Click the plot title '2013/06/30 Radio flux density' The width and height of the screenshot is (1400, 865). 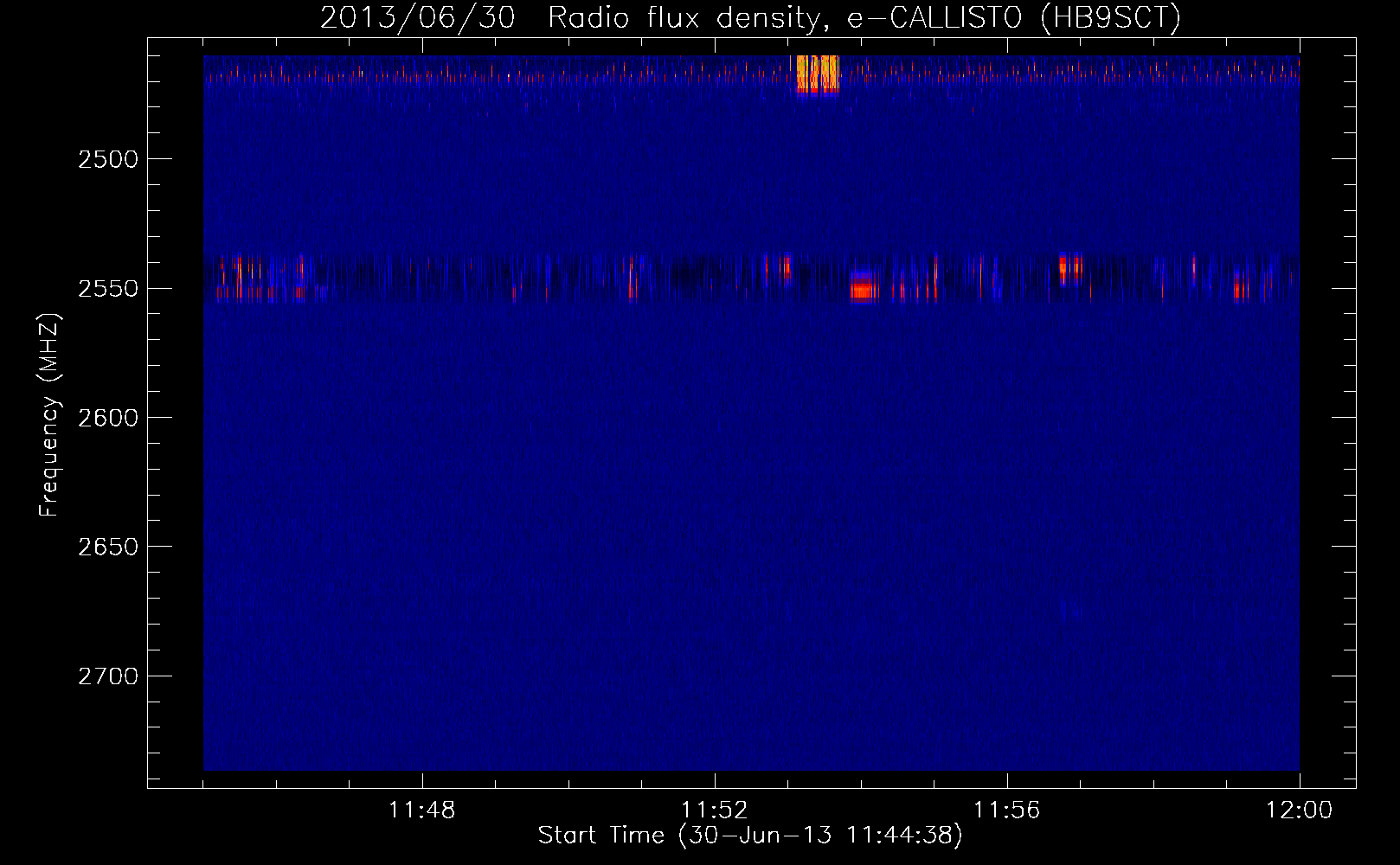[x=569, y=18]
